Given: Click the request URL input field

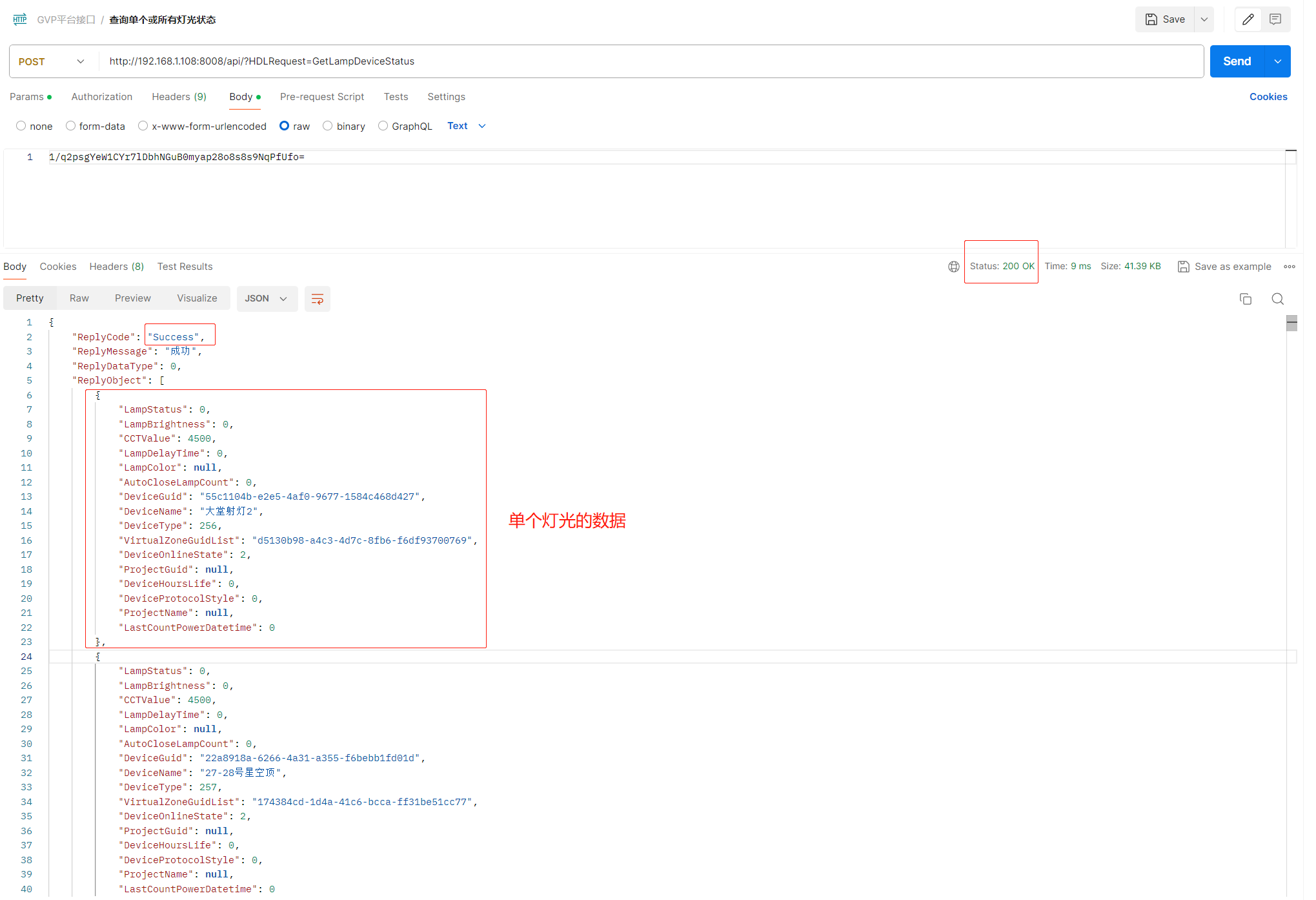Looking at the screenshot, I should pos(651,61).
